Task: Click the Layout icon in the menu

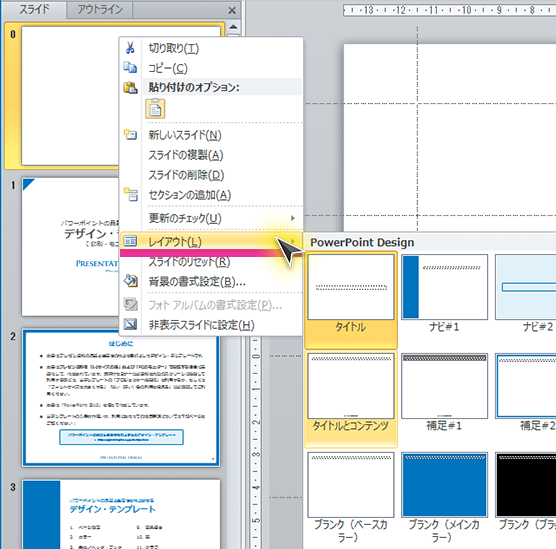Action: point(130,241)
